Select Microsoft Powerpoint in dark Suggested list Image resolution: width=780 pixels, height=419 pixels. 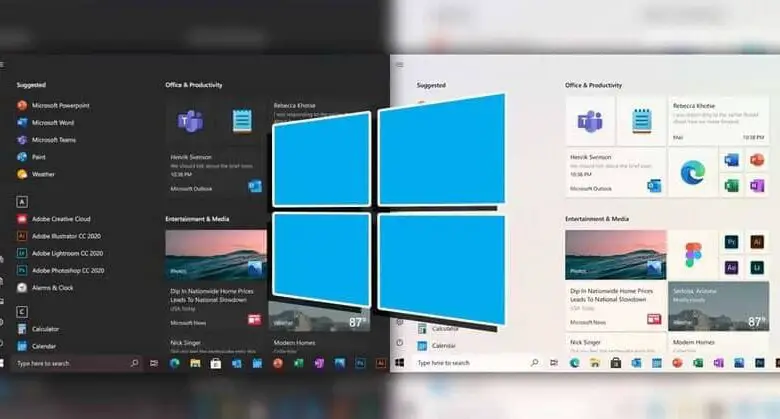pyautogui.click(x=53, y=105)
